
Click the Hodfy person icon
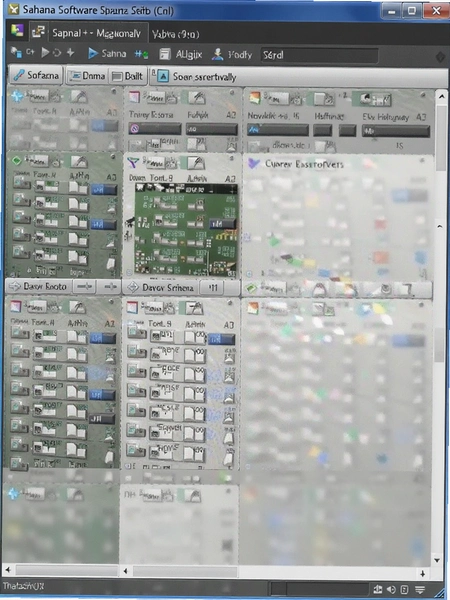click(217, 54)
